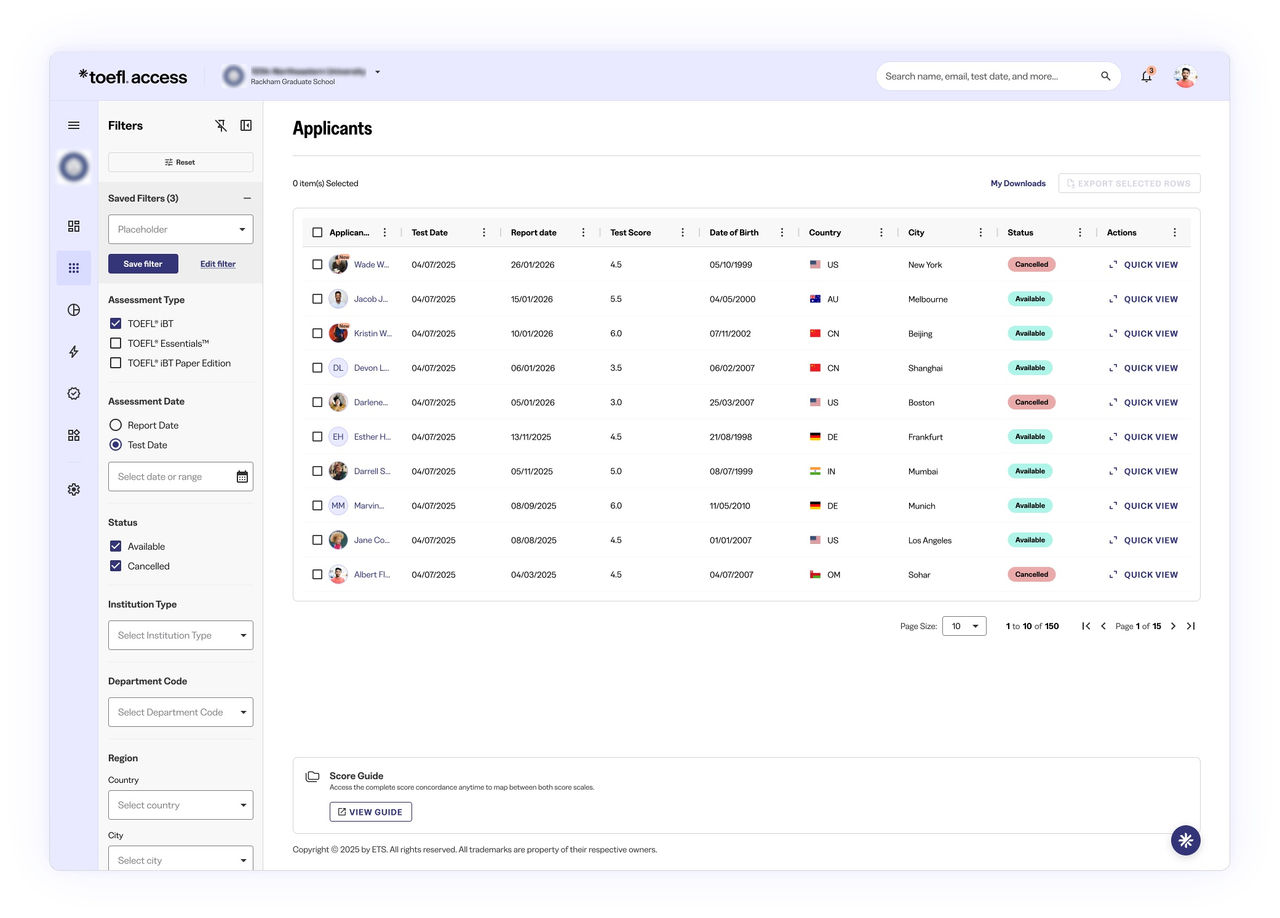Click the search name, email field
Viewport: 1280px width, 918px height.
click(985, 76)
